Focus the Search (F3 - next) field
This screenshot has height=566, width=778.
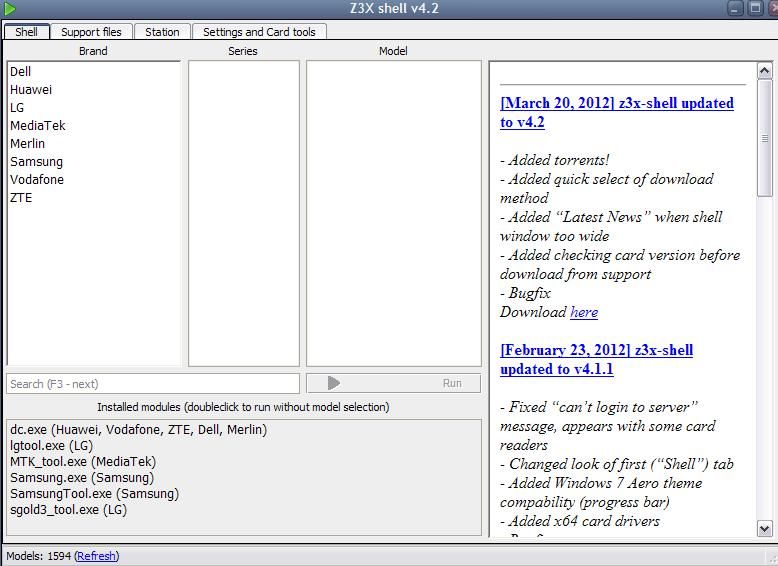tap(153, 383)
